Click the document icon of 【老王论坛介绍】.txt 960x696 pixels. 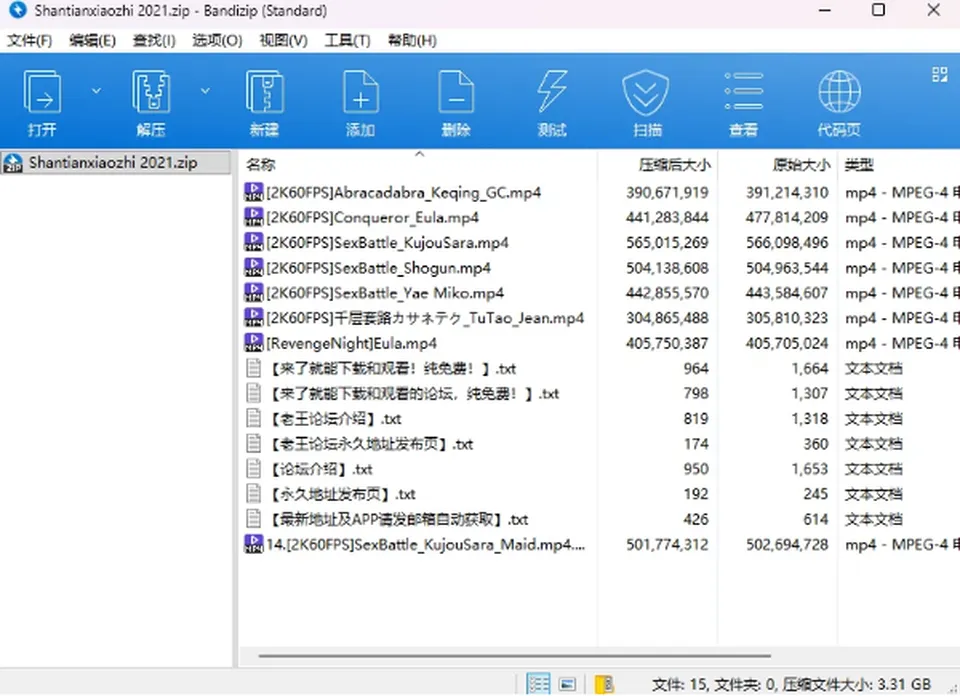[x=253, y=419]
